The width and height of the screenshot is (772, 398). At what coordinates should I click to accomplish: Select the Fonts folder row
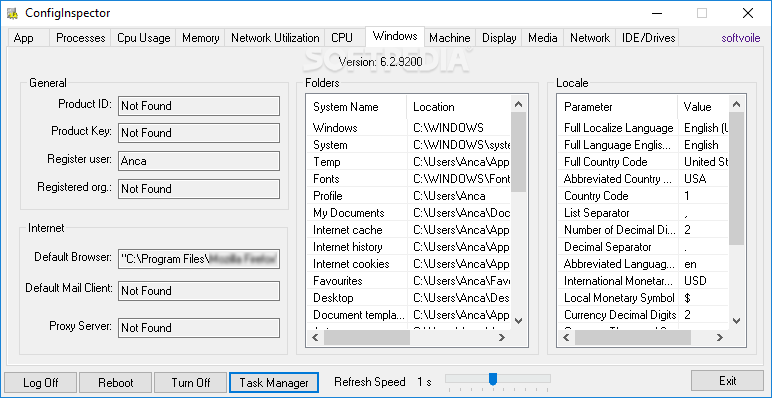(x=409, y=179)
